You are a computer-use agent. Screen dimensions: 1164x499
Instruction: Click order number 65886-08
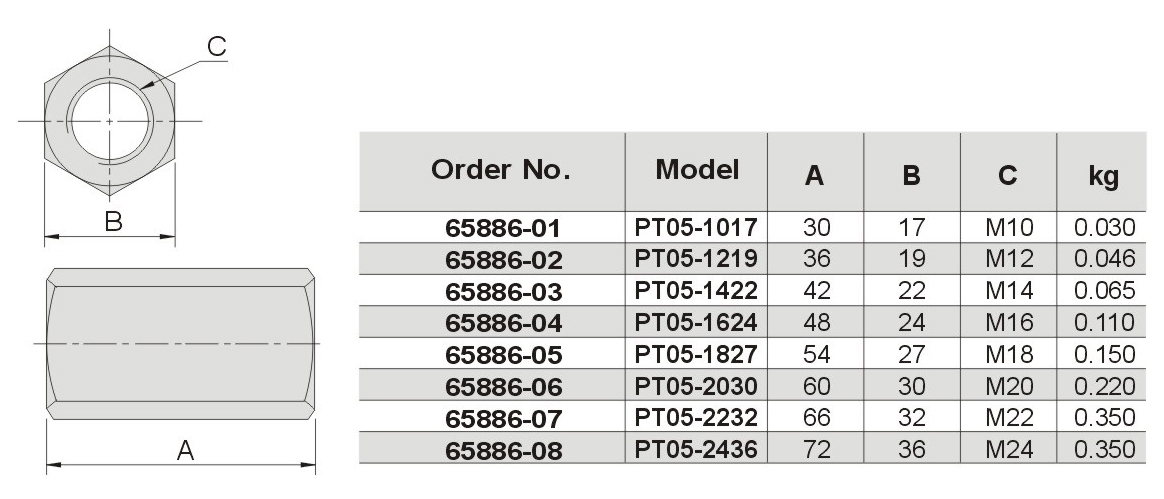point(504,451)
